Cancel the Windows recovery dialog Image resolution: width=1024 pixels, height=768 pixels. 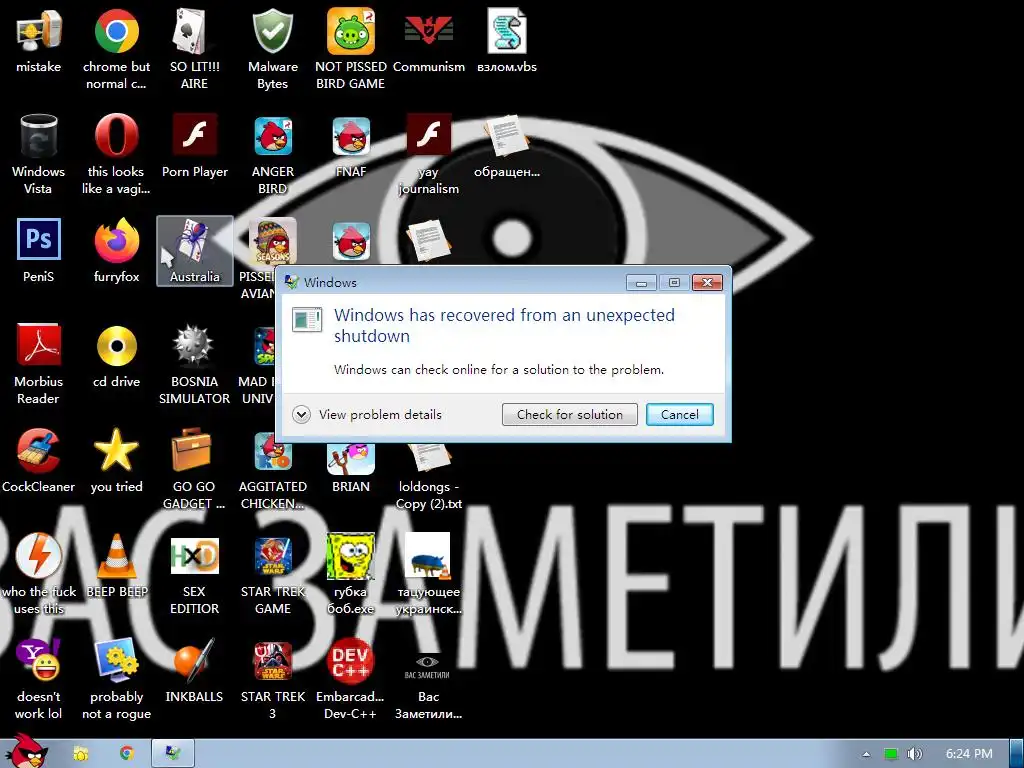tap(679, 415)
